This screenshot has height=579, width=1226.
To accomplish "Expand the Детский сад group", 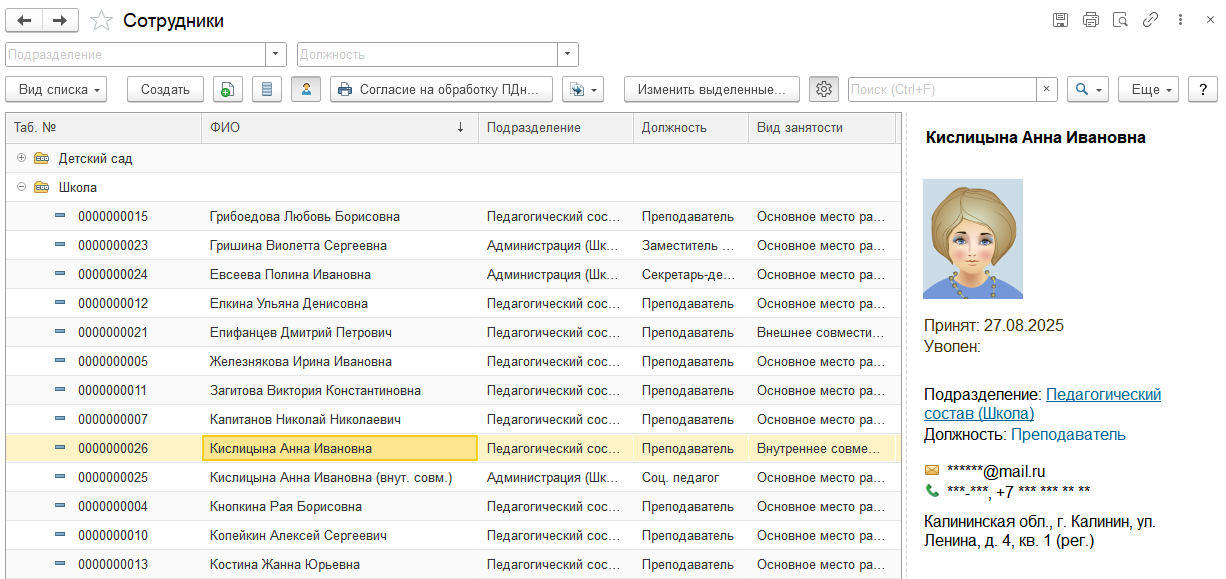I will click(x=21, y=158).
